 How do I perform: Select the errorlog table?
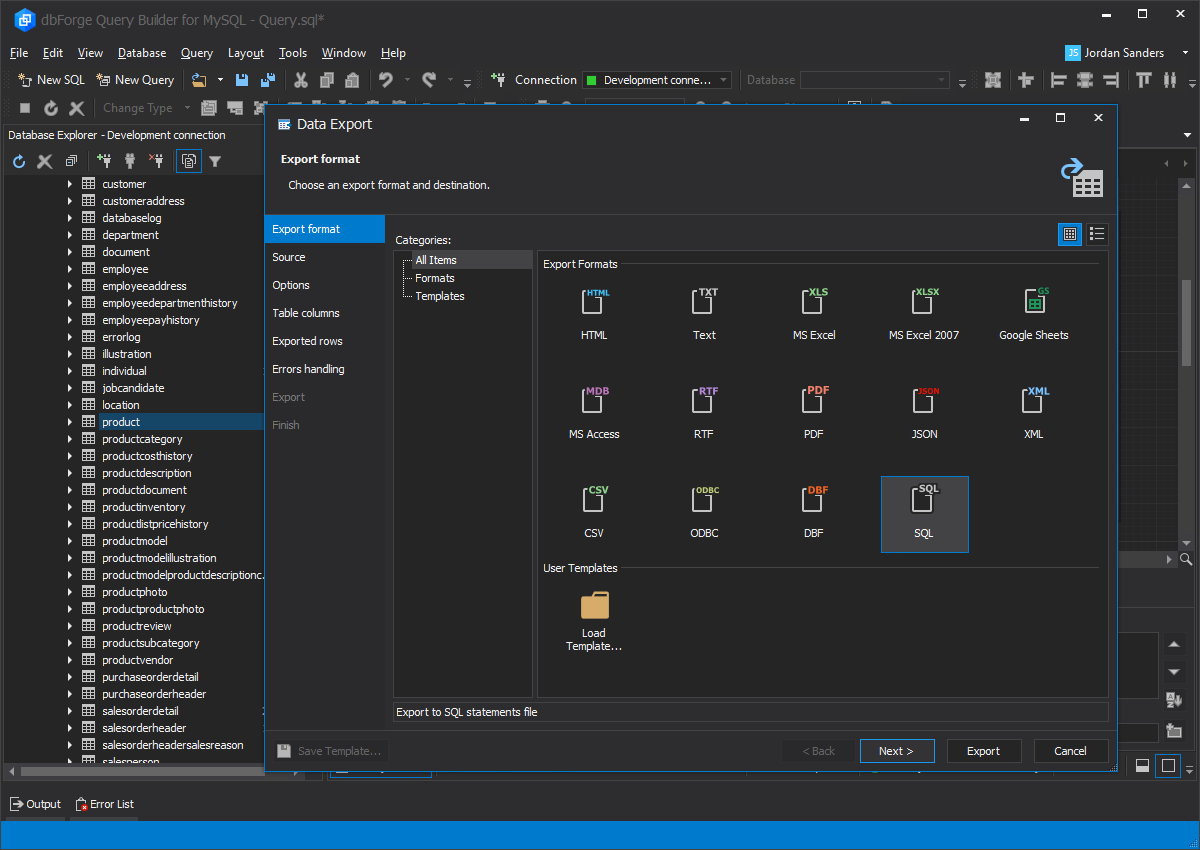[x=121, y=337]
